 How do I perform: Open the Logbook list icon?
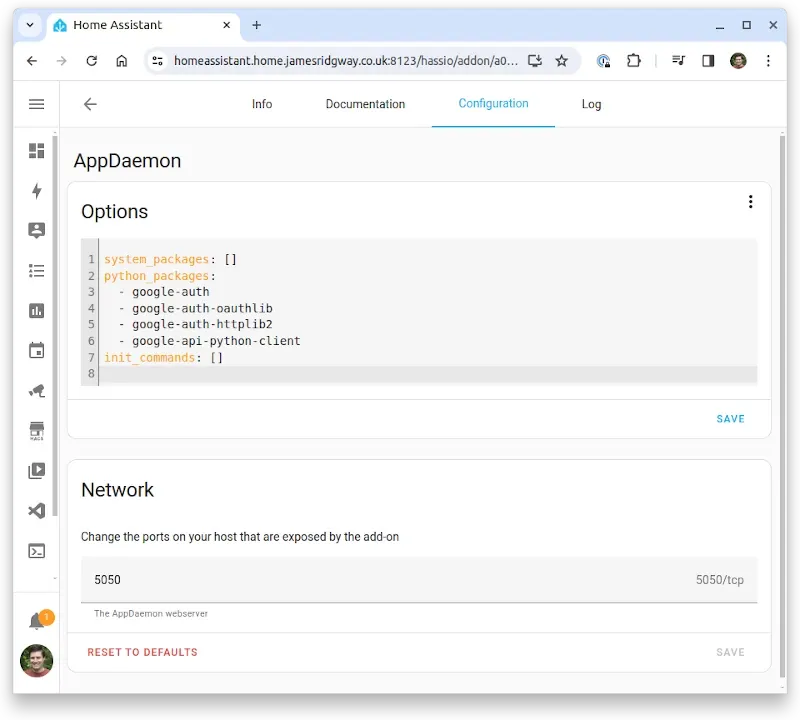pyautogui.click(x=36, y=270)
